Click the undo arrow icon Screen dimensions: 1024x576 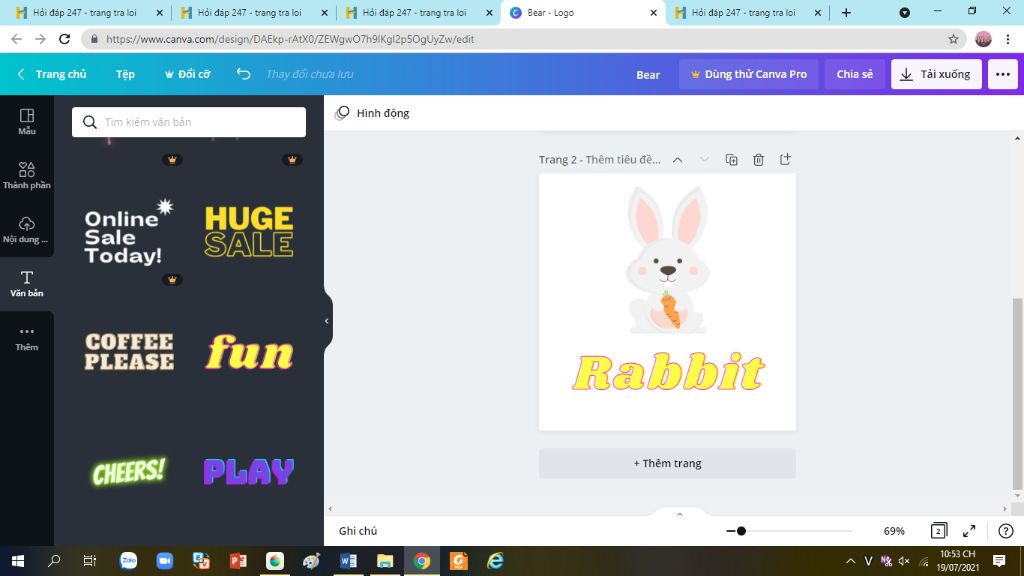click(x=244, y=74)
